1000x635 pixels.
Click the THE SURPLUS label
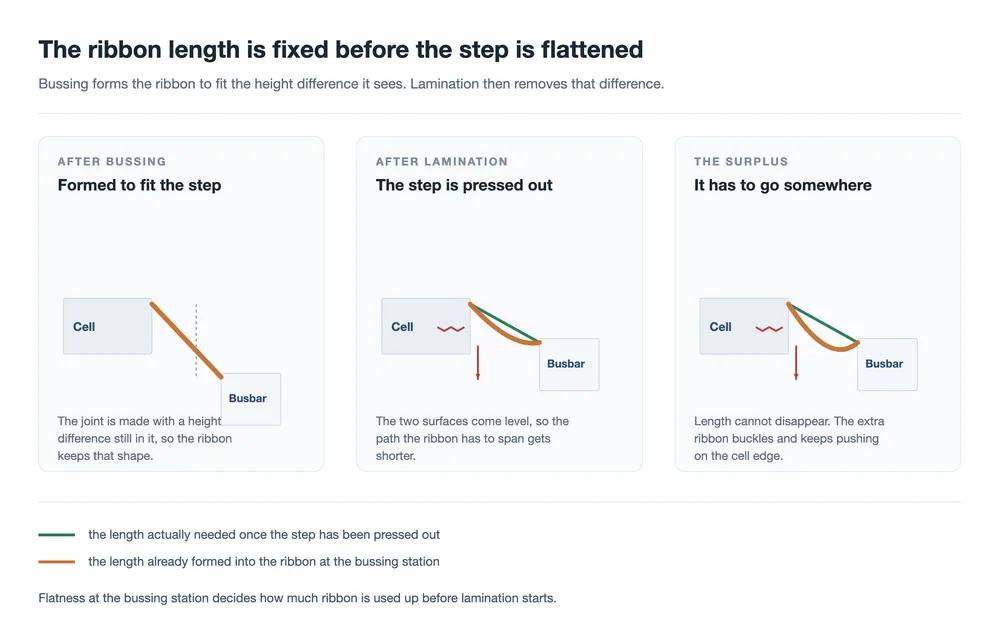tap(741, 161)
